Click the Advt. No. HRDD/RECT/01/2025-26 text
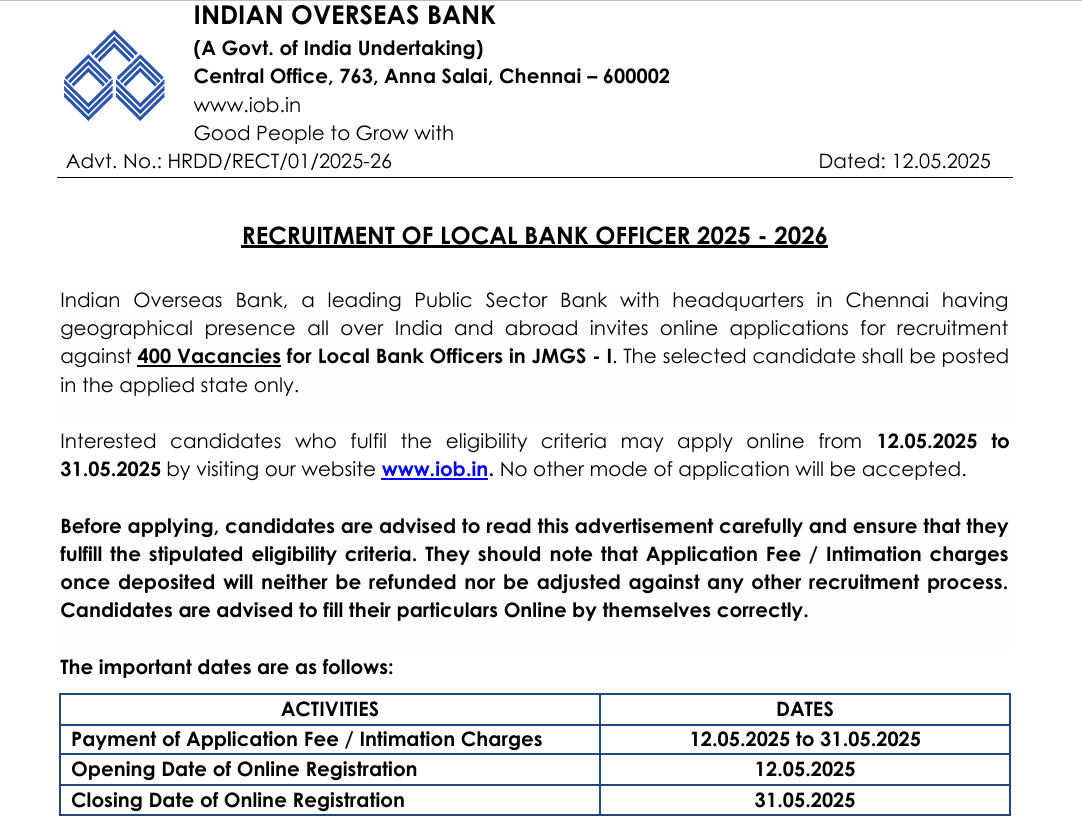The height and width of the screenshot is (824, 1082). pos(228,161)
